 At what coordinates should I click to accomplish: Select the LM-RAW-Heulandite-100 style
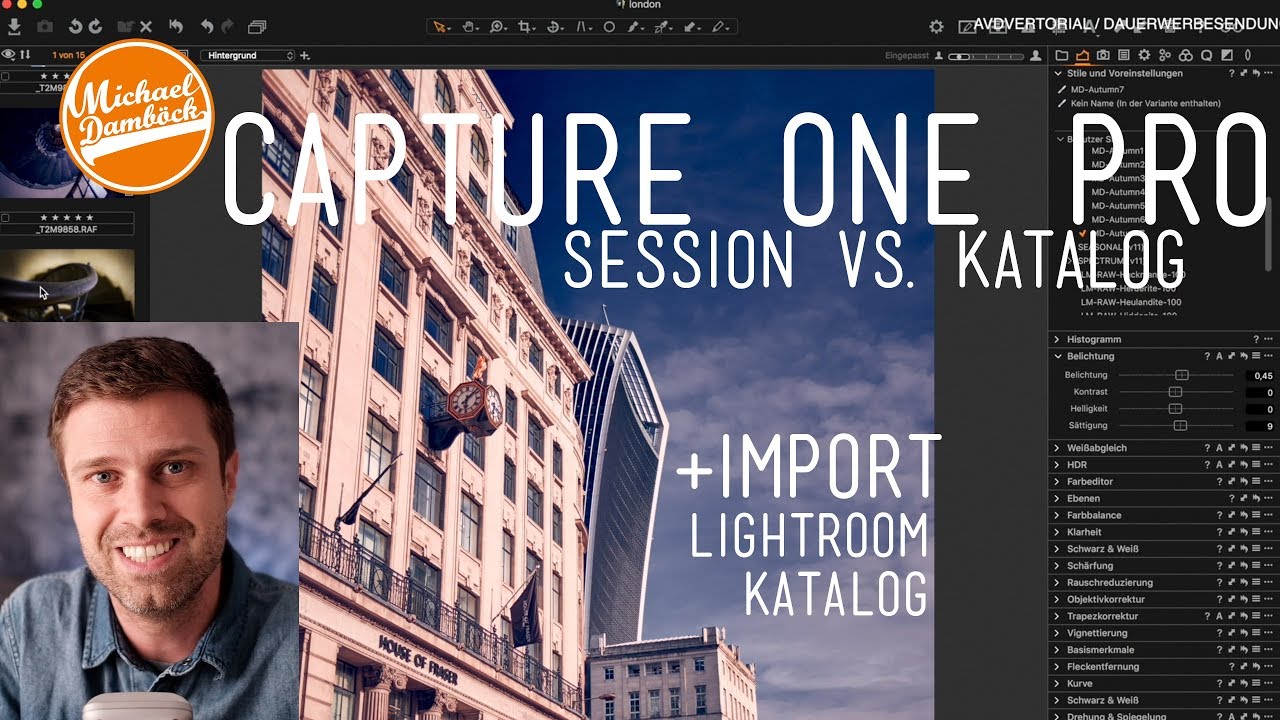click(1131, 301)
